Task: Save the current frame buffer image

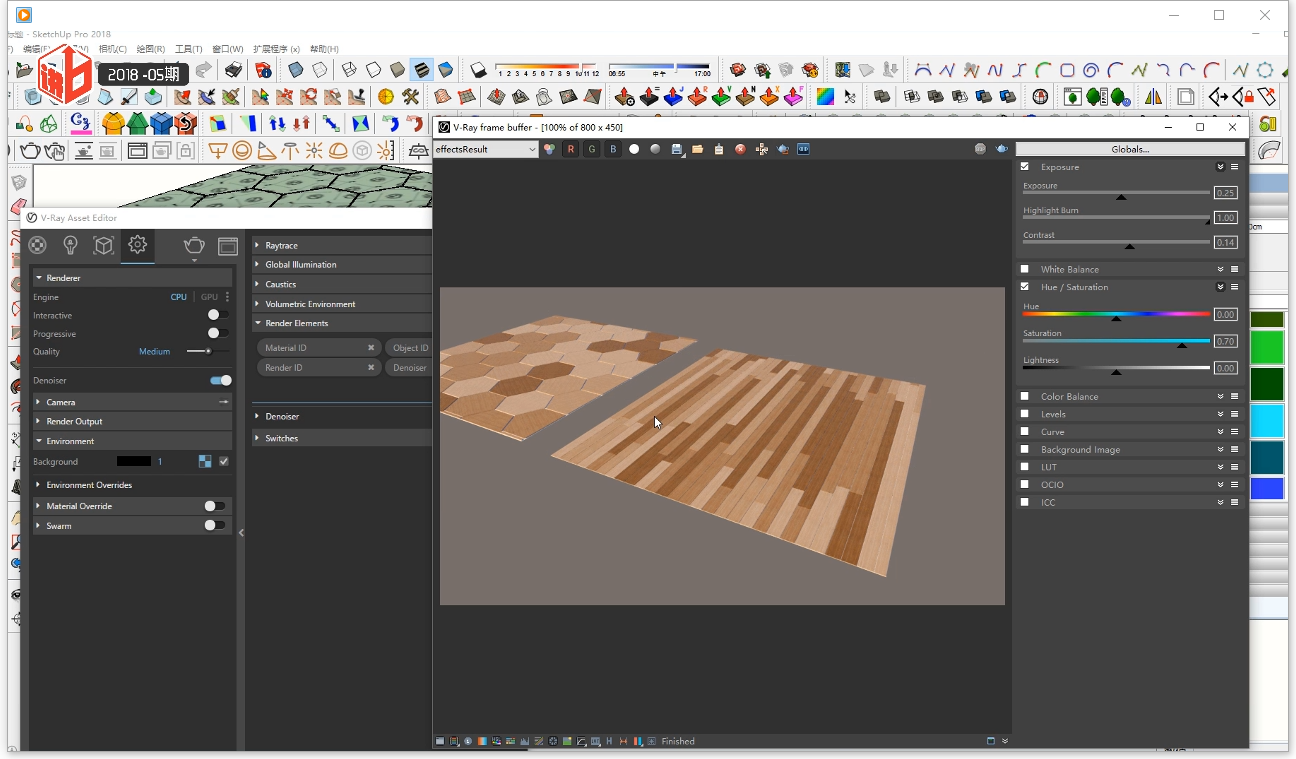Action: point(677,149)
